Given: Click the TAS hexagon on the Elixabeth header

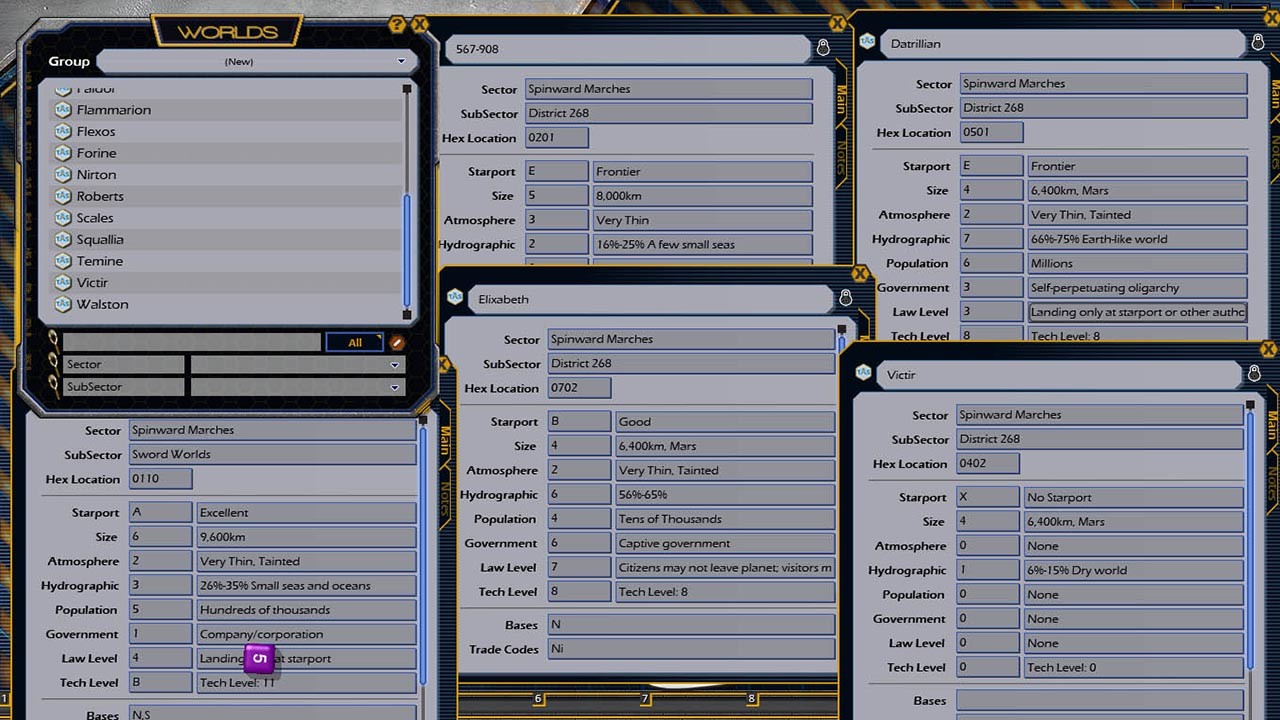Looking at the screenshot, I should point(456,297).
